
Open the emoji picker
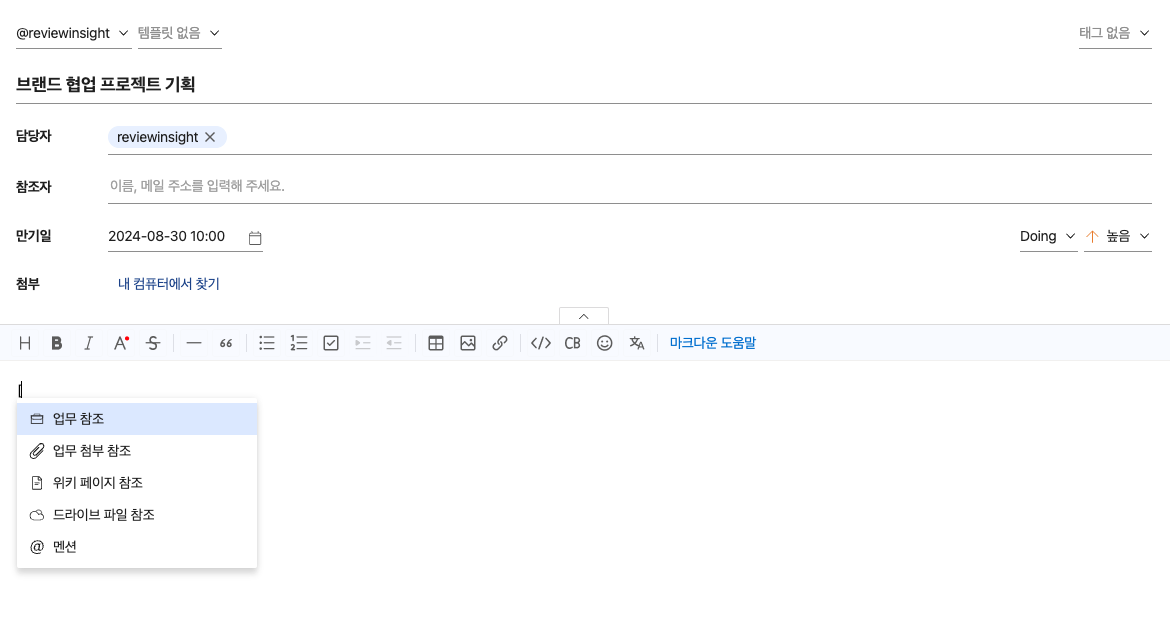(x=604, y=343)
